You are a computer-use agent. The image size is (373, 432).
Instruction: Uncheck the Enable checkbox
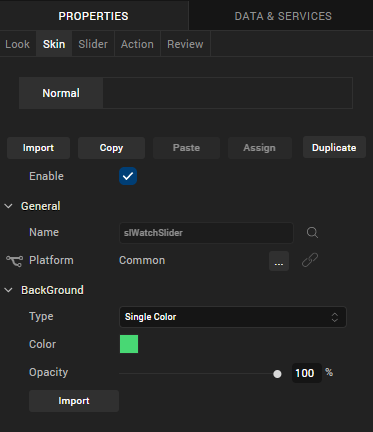[x=128, y=176]
